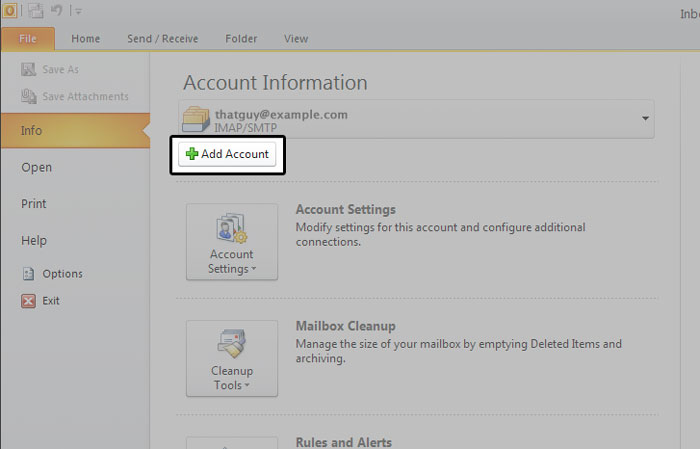Click the Add Account button
700x449 pixels.
pos(228,154)
